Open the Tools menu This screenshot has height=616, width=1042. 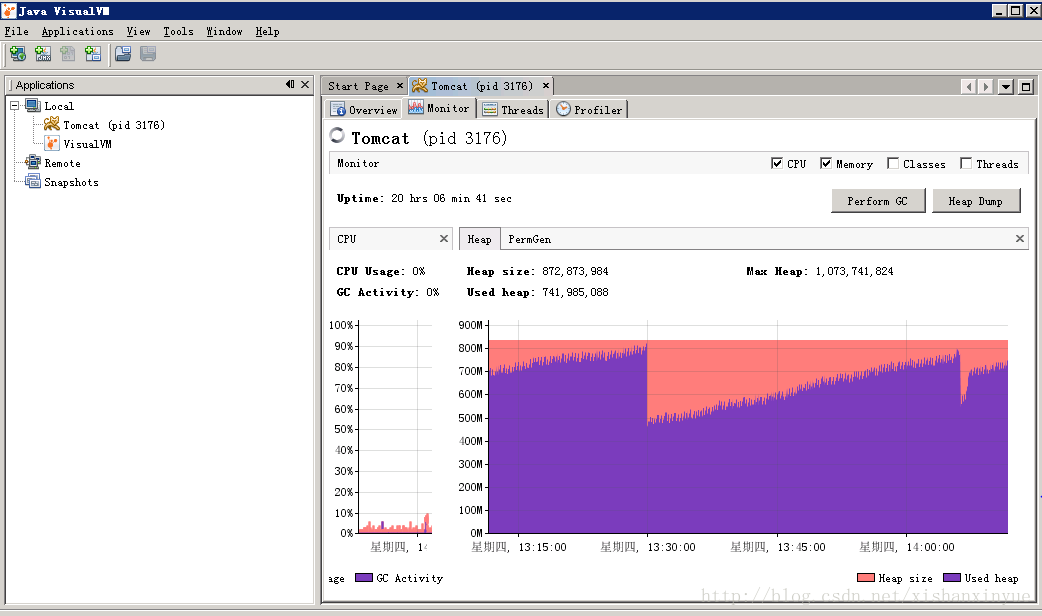(x=178, y=31)
